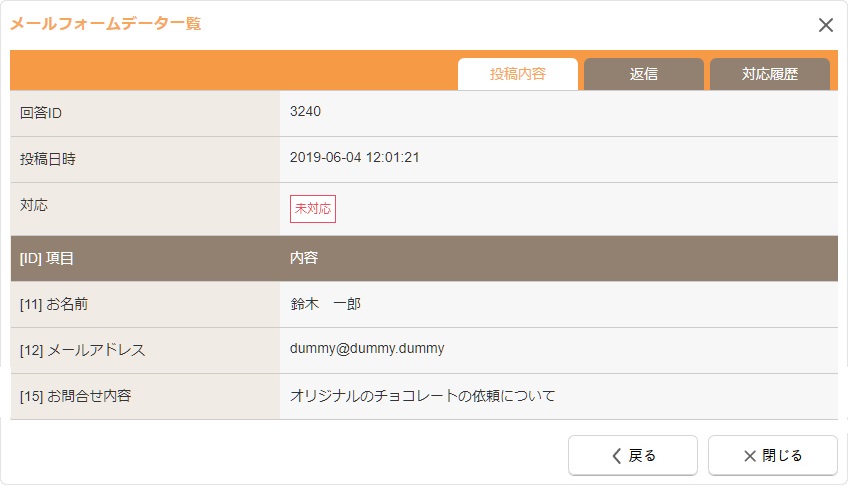The image size is (848, 486).
Task: Click the inquiry text about オリジナルのチョコレート
Action: [422, 396]
